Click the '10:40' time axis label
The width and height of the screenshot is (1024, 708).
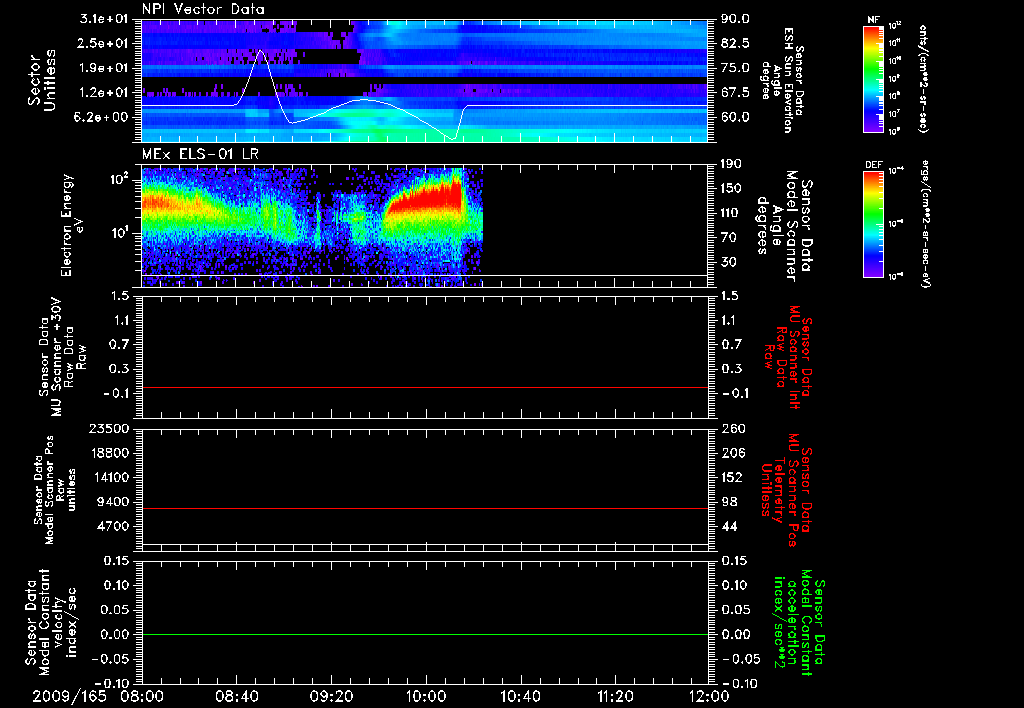(x=520, y=697)
